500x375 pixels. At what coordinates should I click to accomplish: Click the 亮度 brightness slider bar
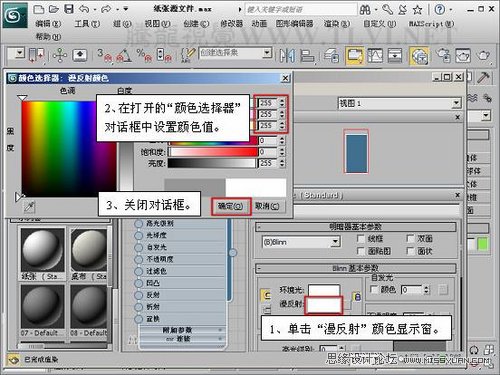[x=212, y=163]
